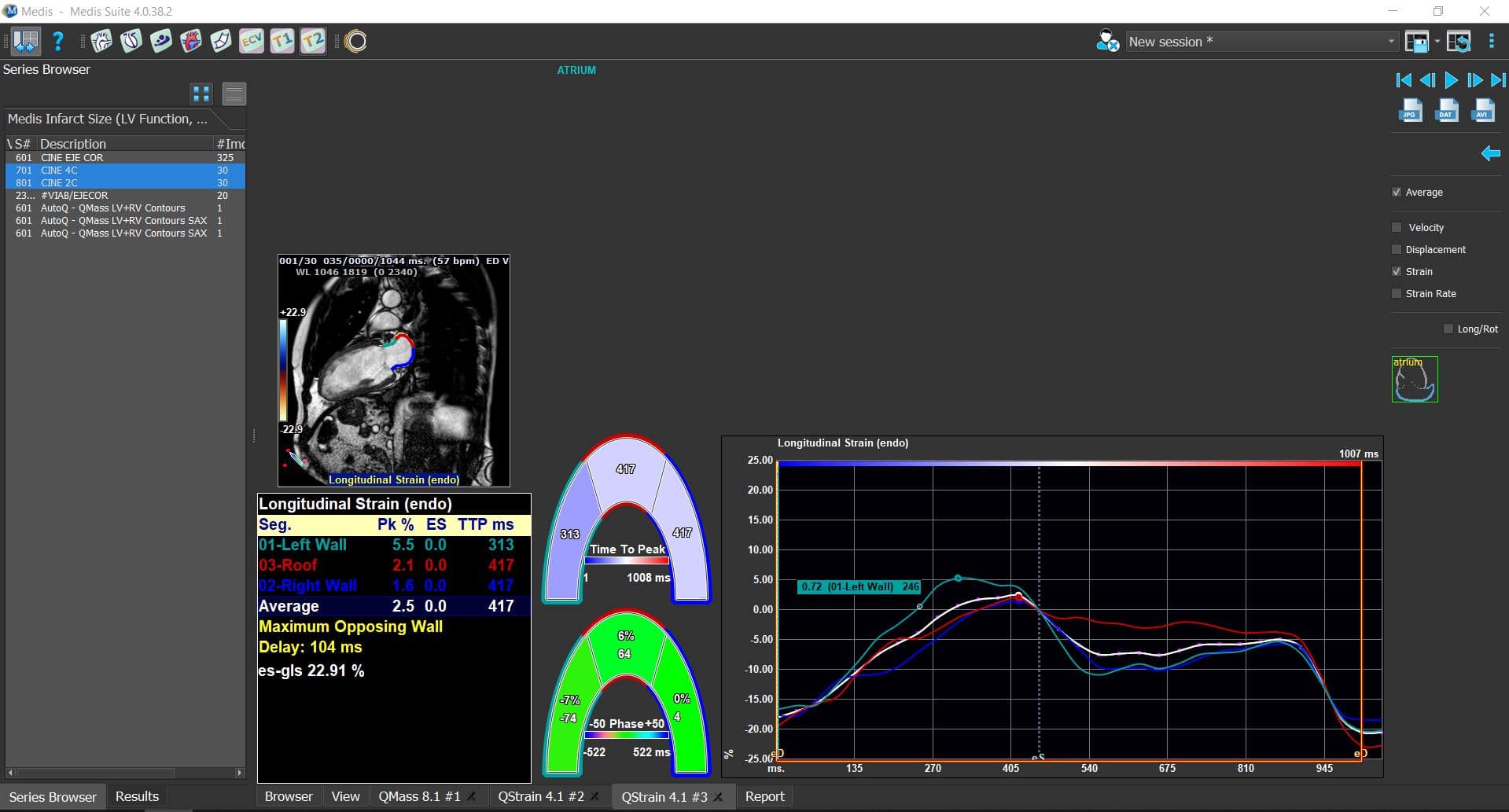Enable the Displacement checkbox

point(1397,249)
